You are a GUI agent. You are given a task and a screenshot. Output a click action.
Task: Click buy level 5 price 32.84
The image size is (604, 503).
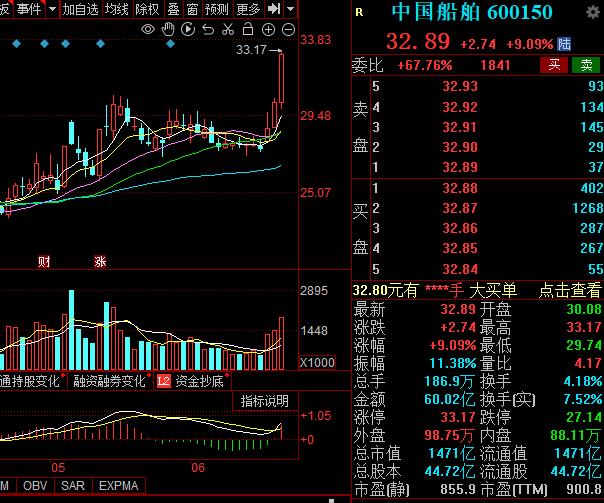point(460,269)
